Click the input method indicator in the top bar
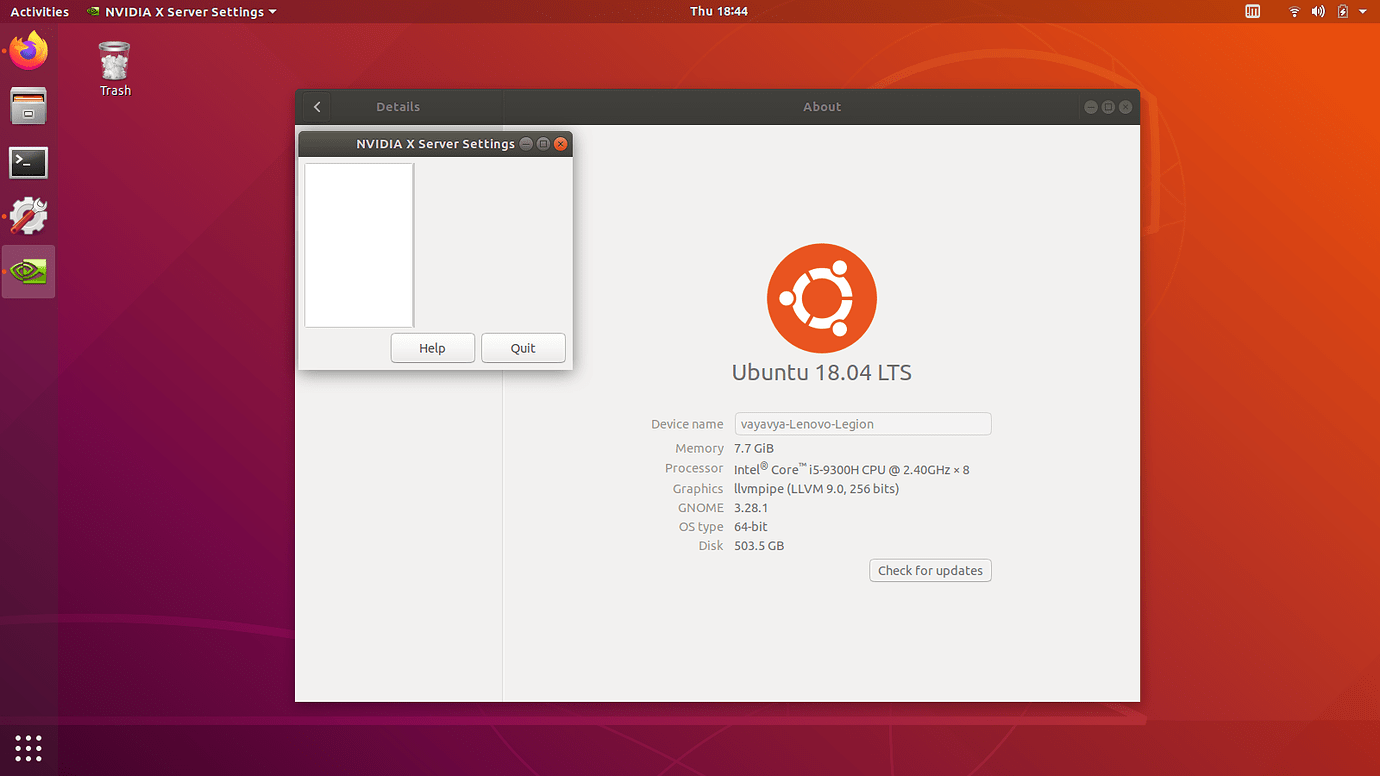This screenshot has width=1380, height=776. pos(1253,12)
